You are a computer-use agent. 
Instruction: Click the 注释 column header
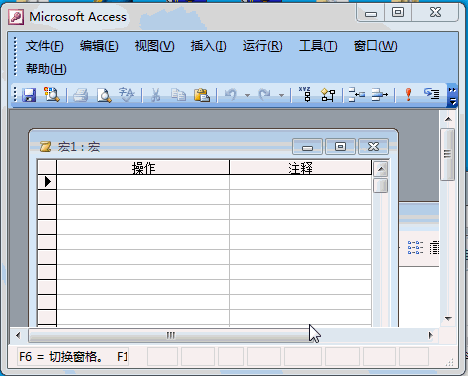(x=300, y=167)
